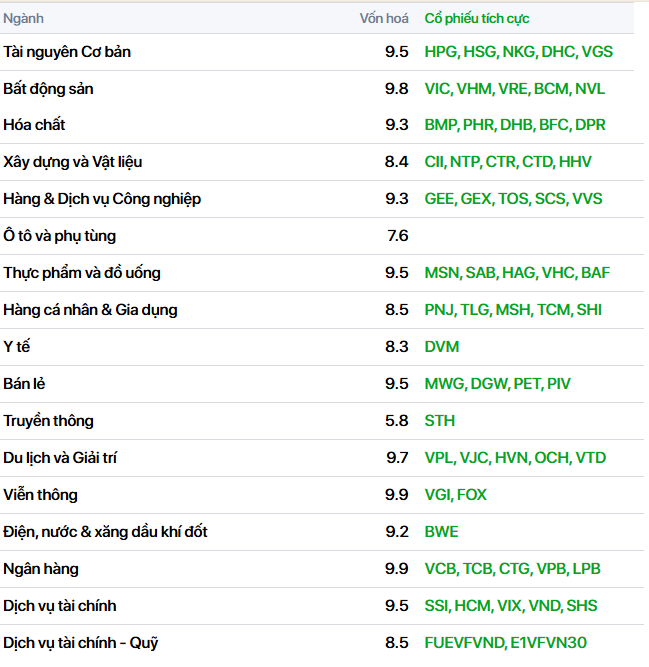The image size is (649, 667).
Task: Open the DVM ticker in Y tế
Action: click(x=442, y=347)
